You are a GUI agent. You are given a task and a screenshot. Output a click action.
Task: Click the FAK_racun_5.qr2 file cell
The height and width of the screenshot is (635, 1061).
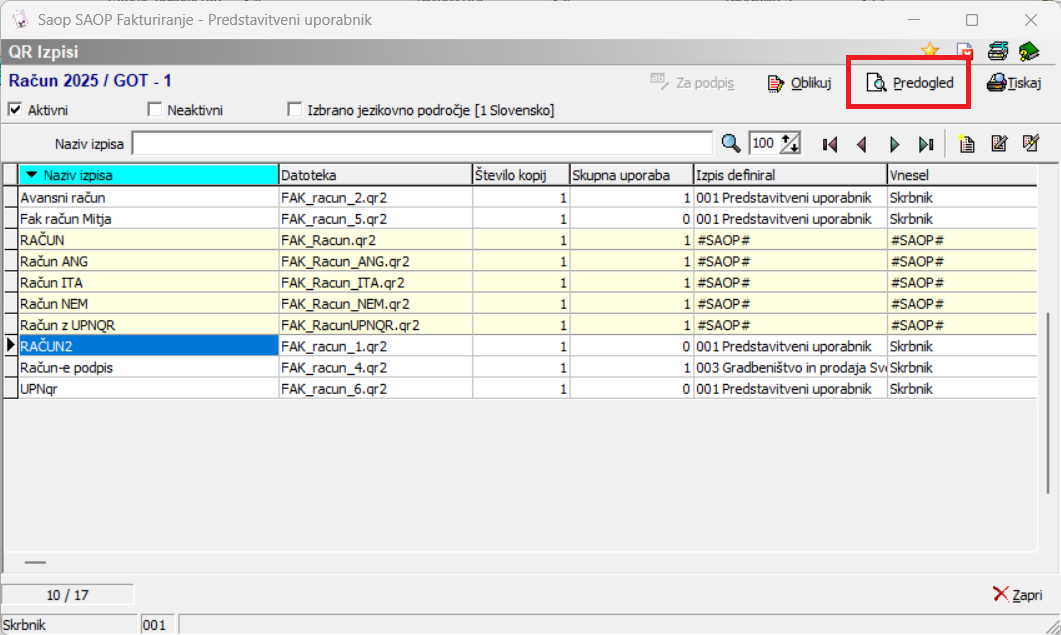376,219
